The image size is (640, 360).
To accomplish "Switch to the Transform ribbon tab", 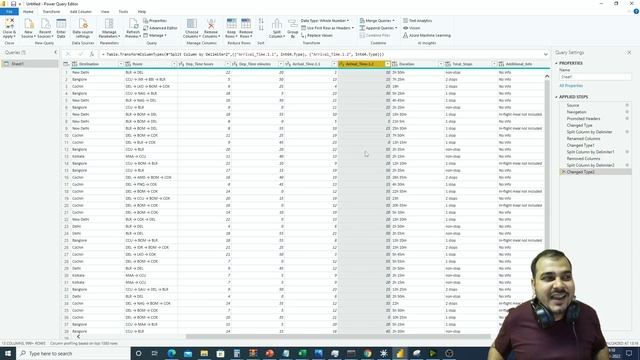I will click(x=51, y=11).
